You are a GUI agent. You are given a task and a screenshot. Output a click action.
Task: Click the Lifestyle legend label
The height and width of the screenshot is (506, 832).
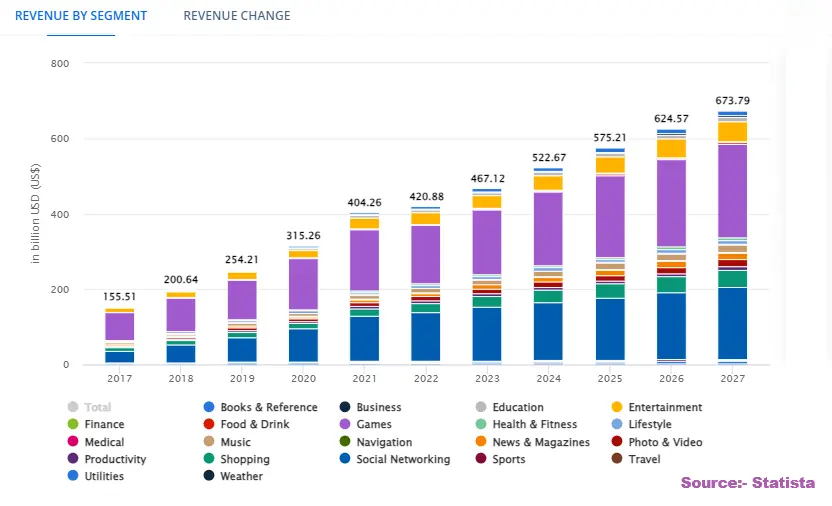(x=650, y=424)
